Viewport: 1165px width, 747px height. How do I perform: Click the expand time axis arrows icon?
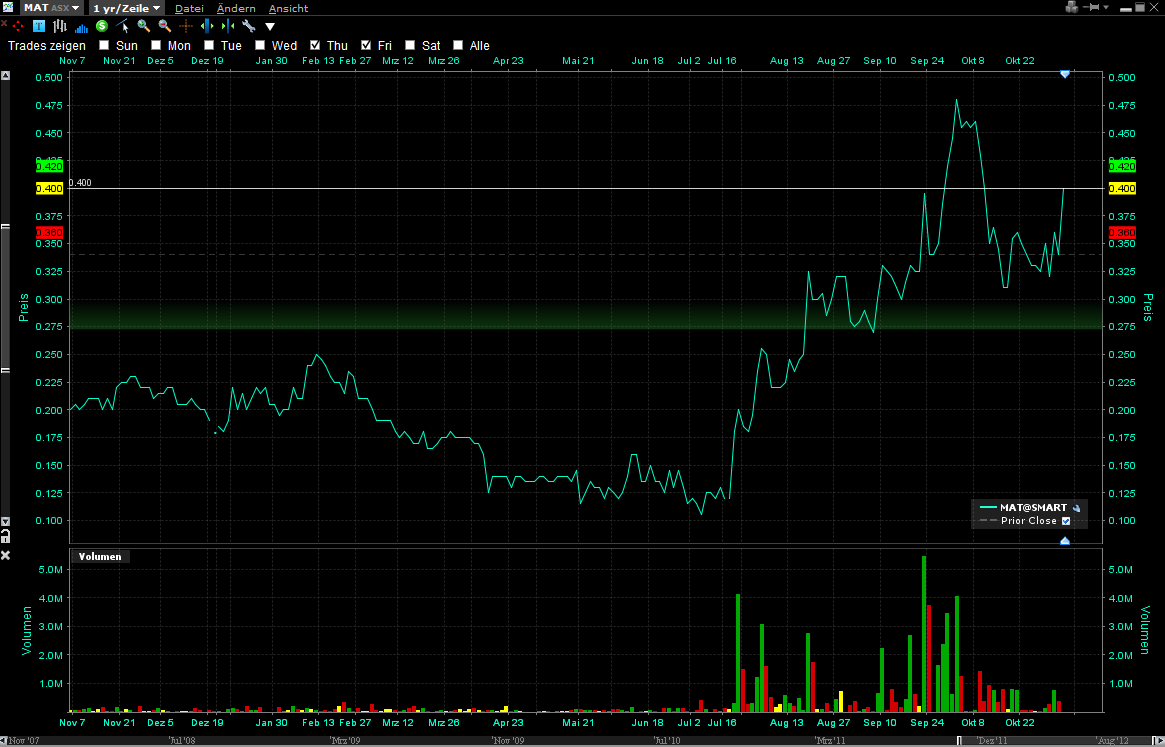pos(207,26)
